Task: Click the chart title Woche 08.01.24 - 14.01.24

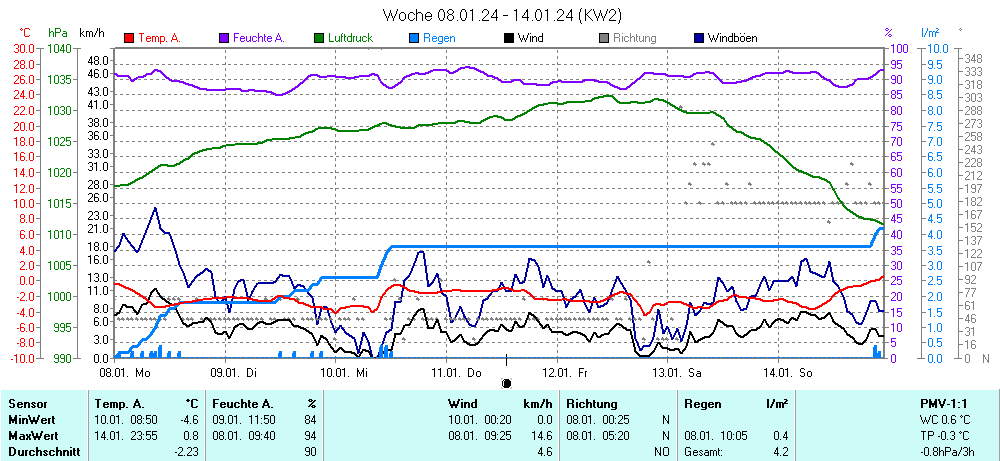Action: [502, 15]
